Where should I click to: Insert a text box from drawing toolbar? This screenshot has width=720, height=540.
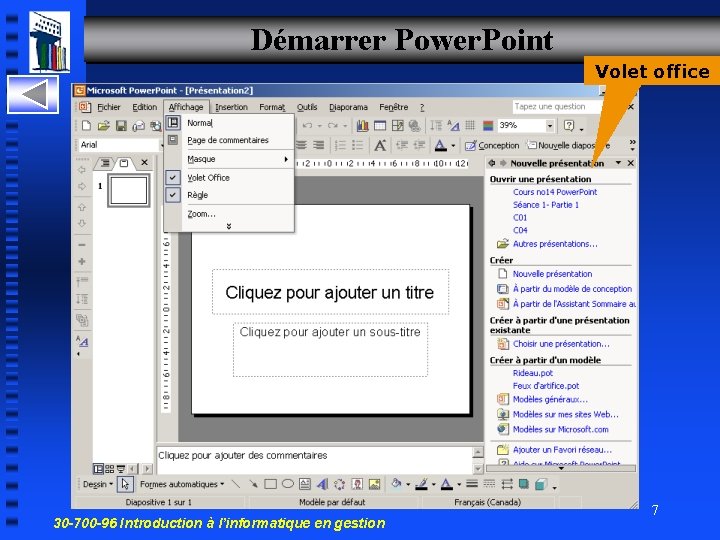click(x=304, y=484)
